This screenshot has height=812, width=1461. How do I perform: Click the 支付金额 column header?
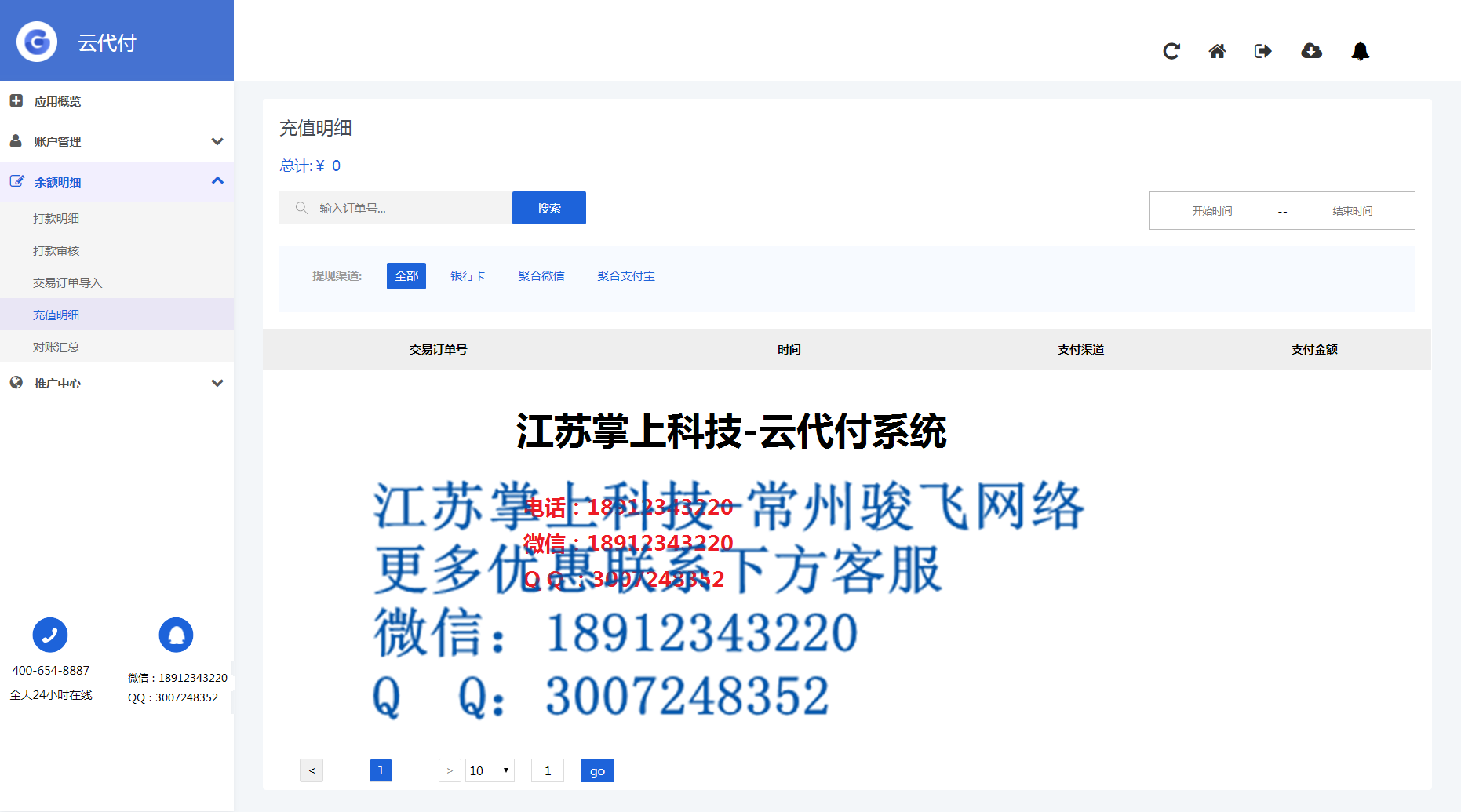[1315, 349]
